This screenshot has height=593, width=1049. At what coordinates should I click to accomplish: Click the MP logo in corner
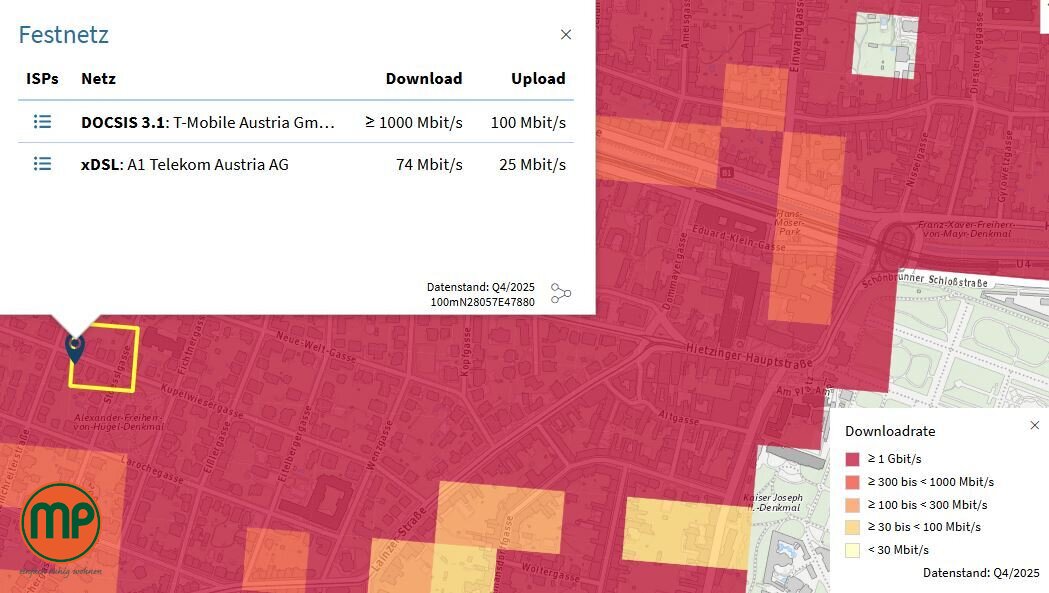pyautogui.click(x=60, y=523)
